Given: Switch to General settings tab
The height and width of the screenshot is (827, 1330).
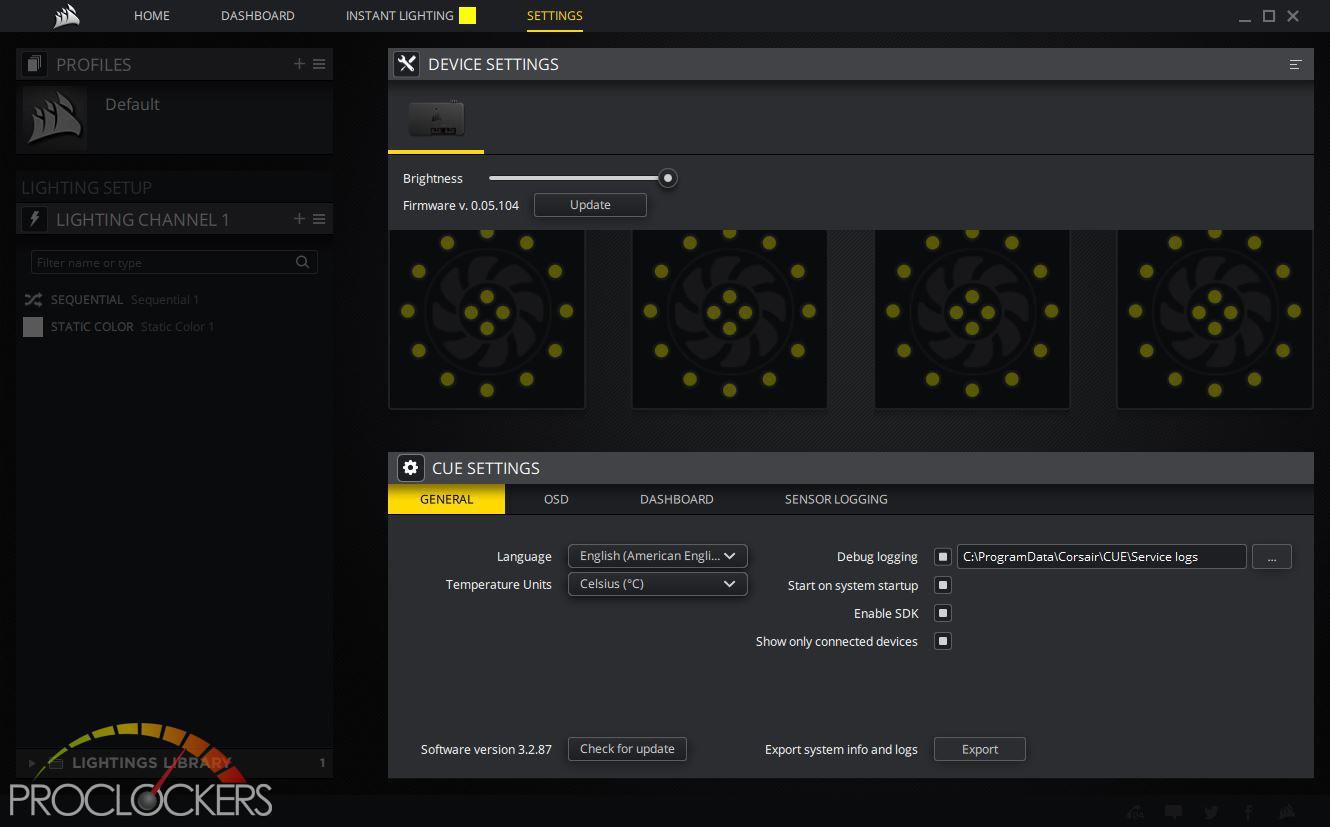Looking at the screenshot, I should tap(446, 499).
